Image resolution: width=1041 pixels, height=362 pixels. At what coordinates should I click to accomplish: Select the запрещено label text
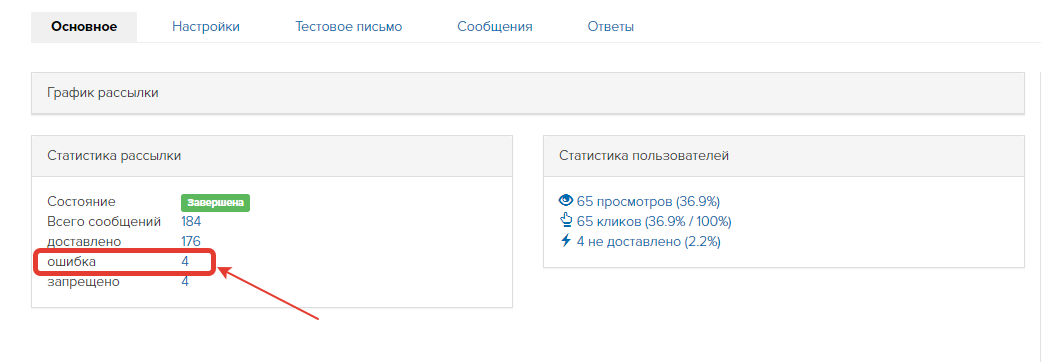coord(84,282)
